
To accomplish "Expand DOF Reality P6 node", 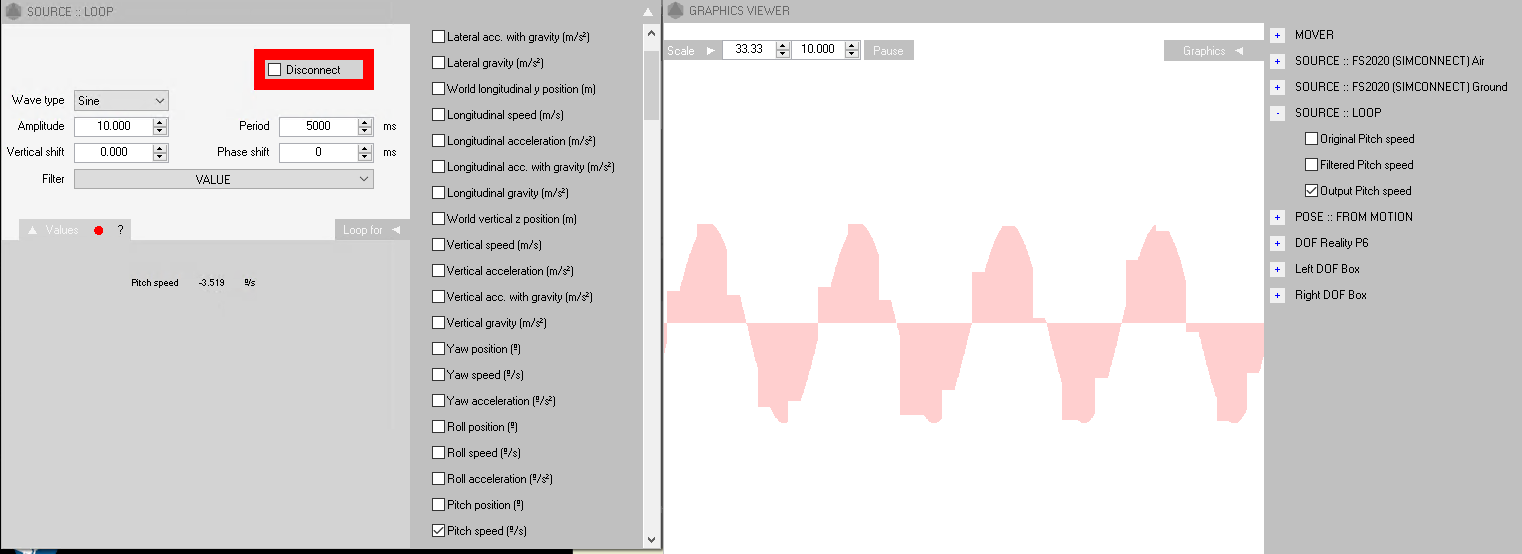I will 1278,243.
